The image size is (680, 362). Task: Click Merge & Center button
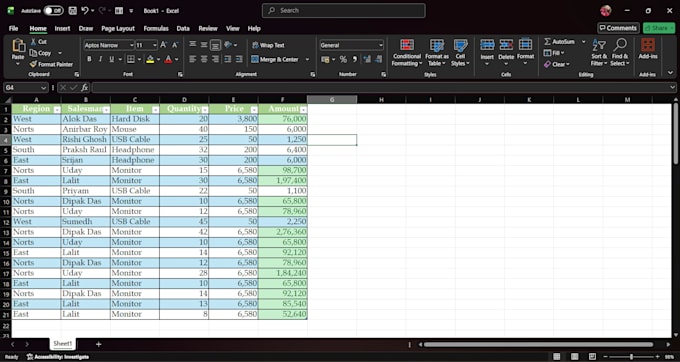[275, 59]
